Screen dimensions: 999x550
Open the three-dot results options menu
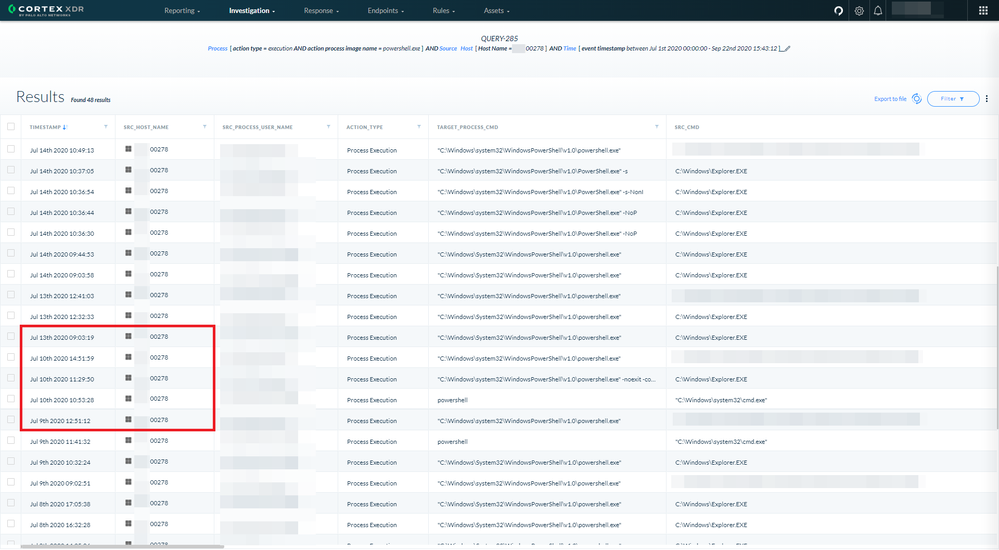(x=987, y=99)
